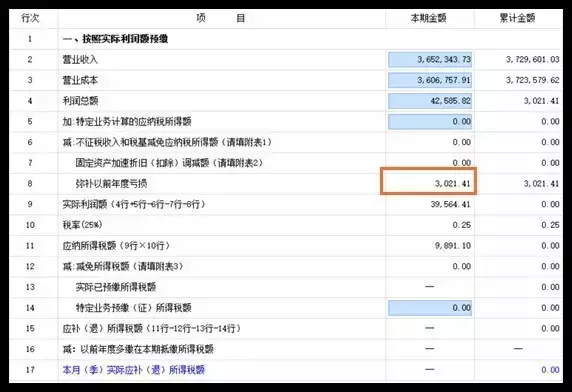The image size is (572, 392).
Task: Click the 行次 column header
Action: pyautogui.click(x=30, y=18)
